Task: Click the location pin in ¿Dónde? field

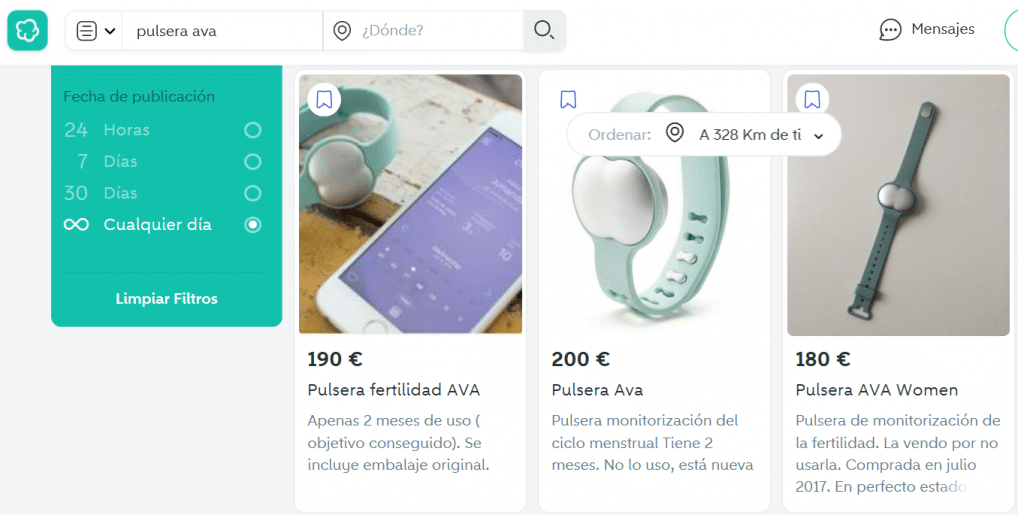Action: click(x=342, y=31)
